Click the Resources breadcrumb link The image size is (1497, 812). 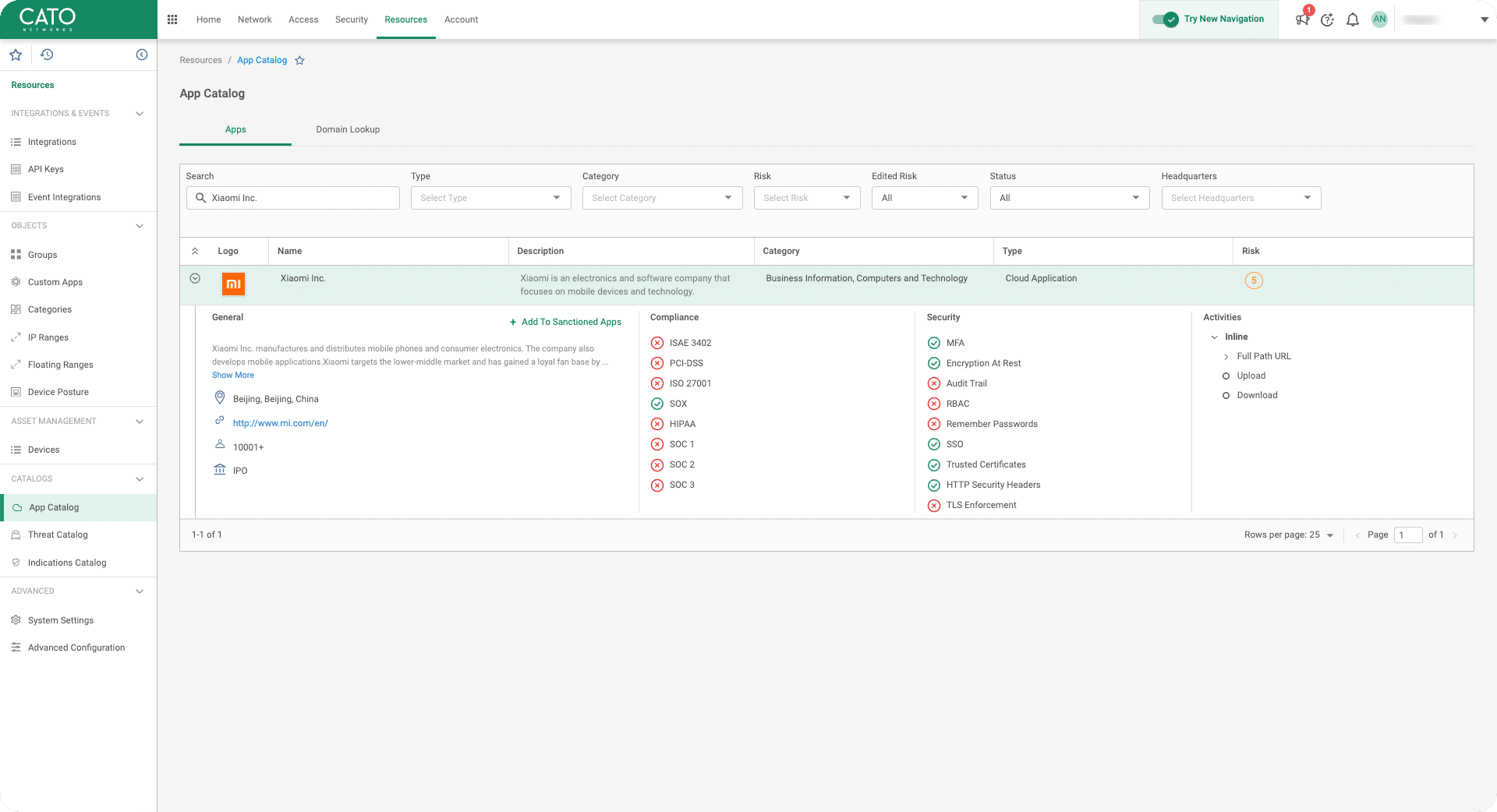[200, 61]
